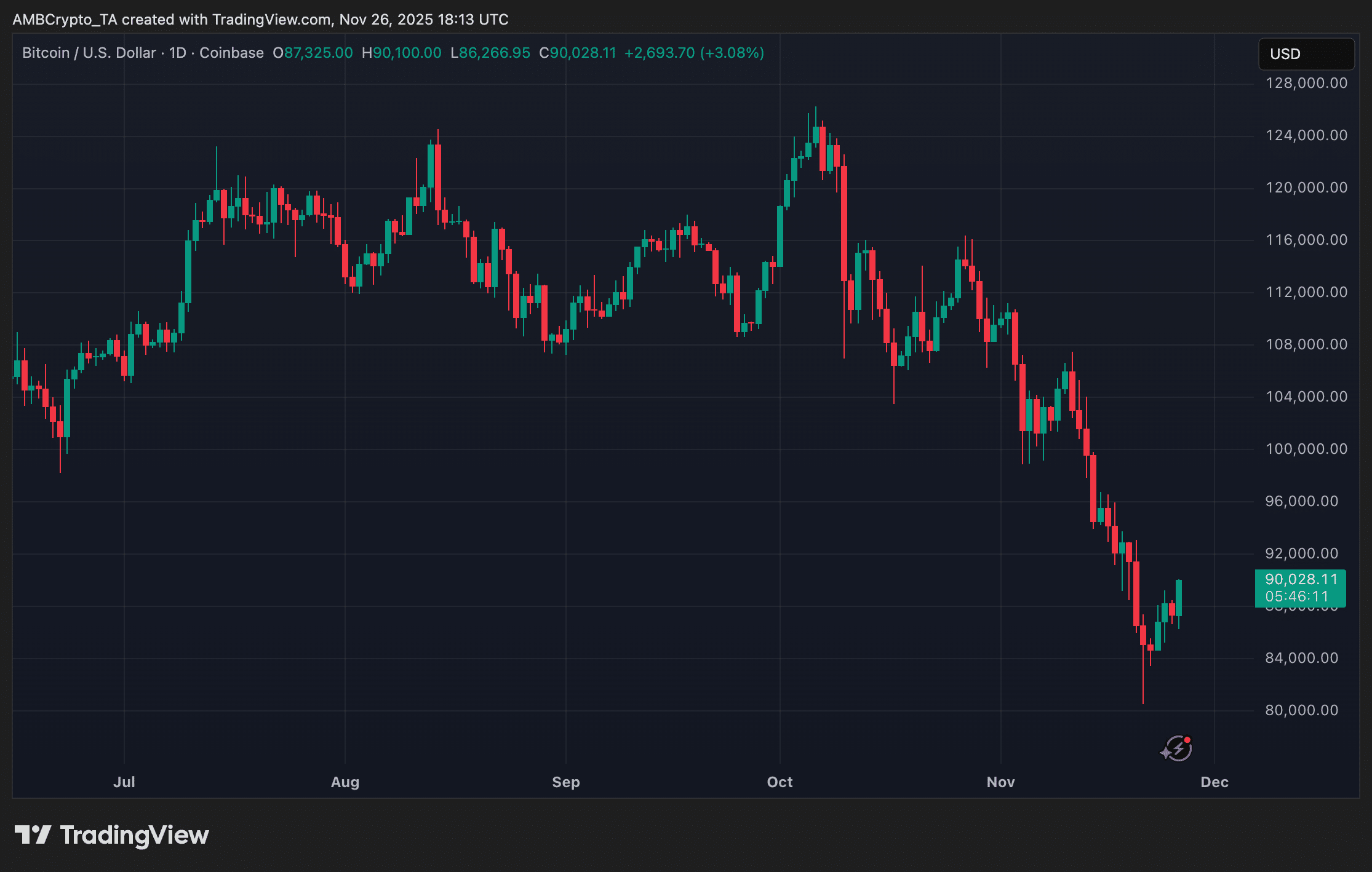Click the 80,000.00 price scale label

tap(1301, 710)
